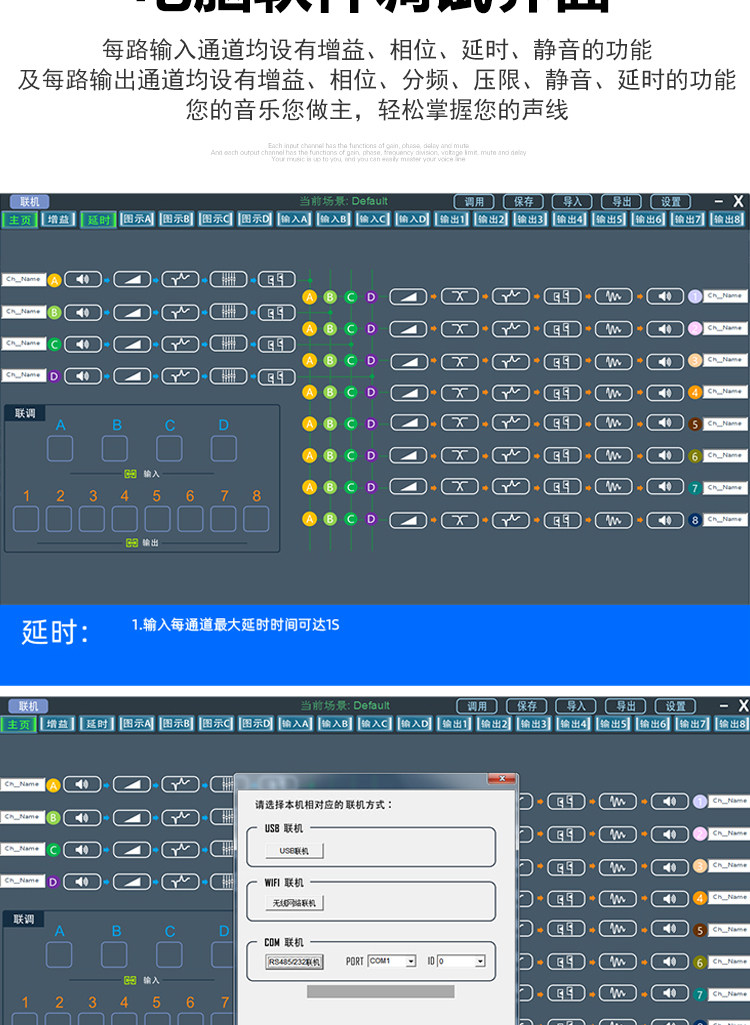The width and height of the screenshot is (750, 1025).
Task: Open the gain ramp block for output 4
Action: tap(408, 393)
